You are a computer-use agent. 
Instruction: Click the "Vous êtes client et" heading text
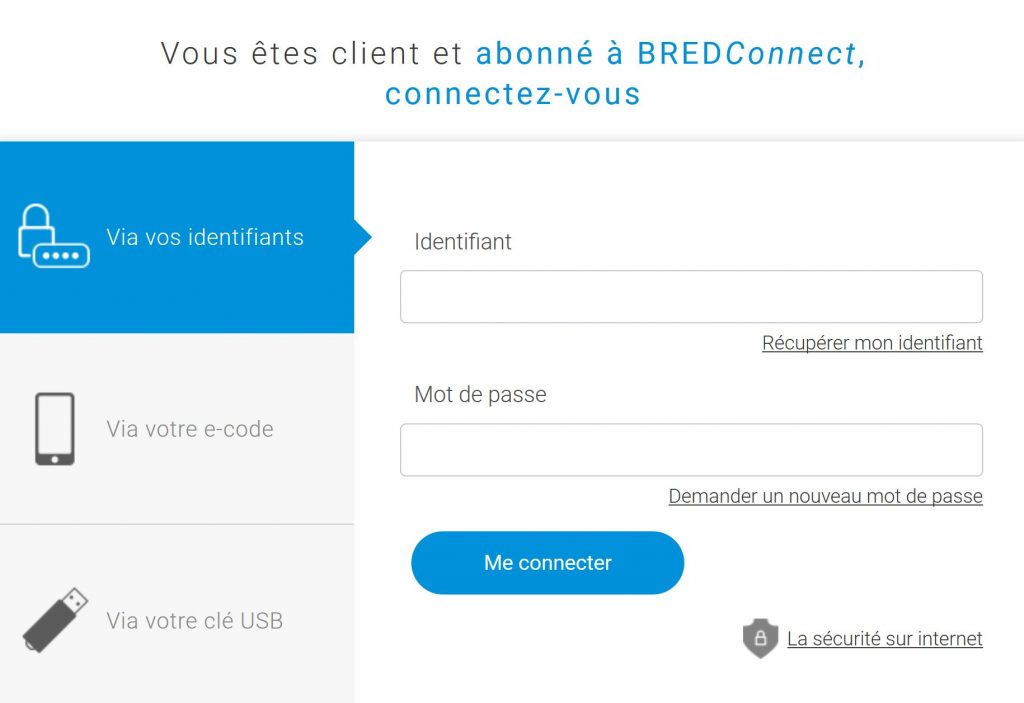[x=312, y=54]
